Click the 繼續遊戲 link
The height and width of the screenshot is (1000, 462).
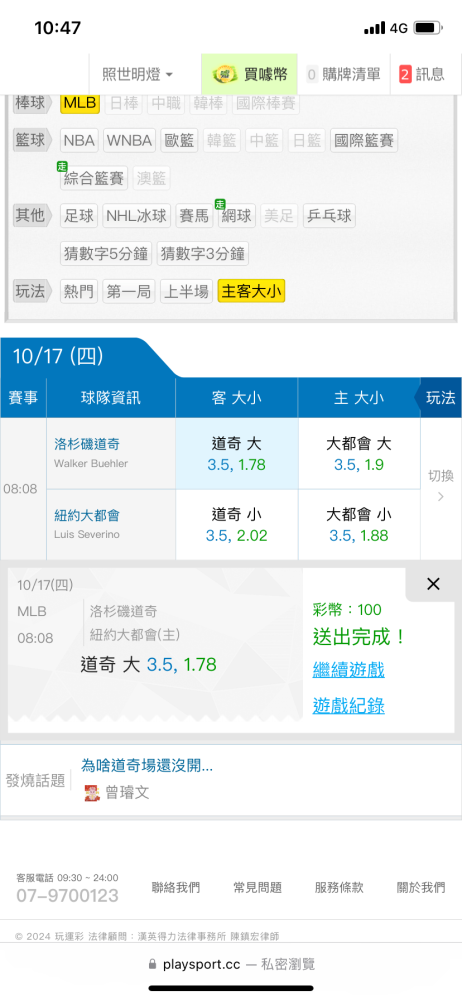[x=348, y=670]
